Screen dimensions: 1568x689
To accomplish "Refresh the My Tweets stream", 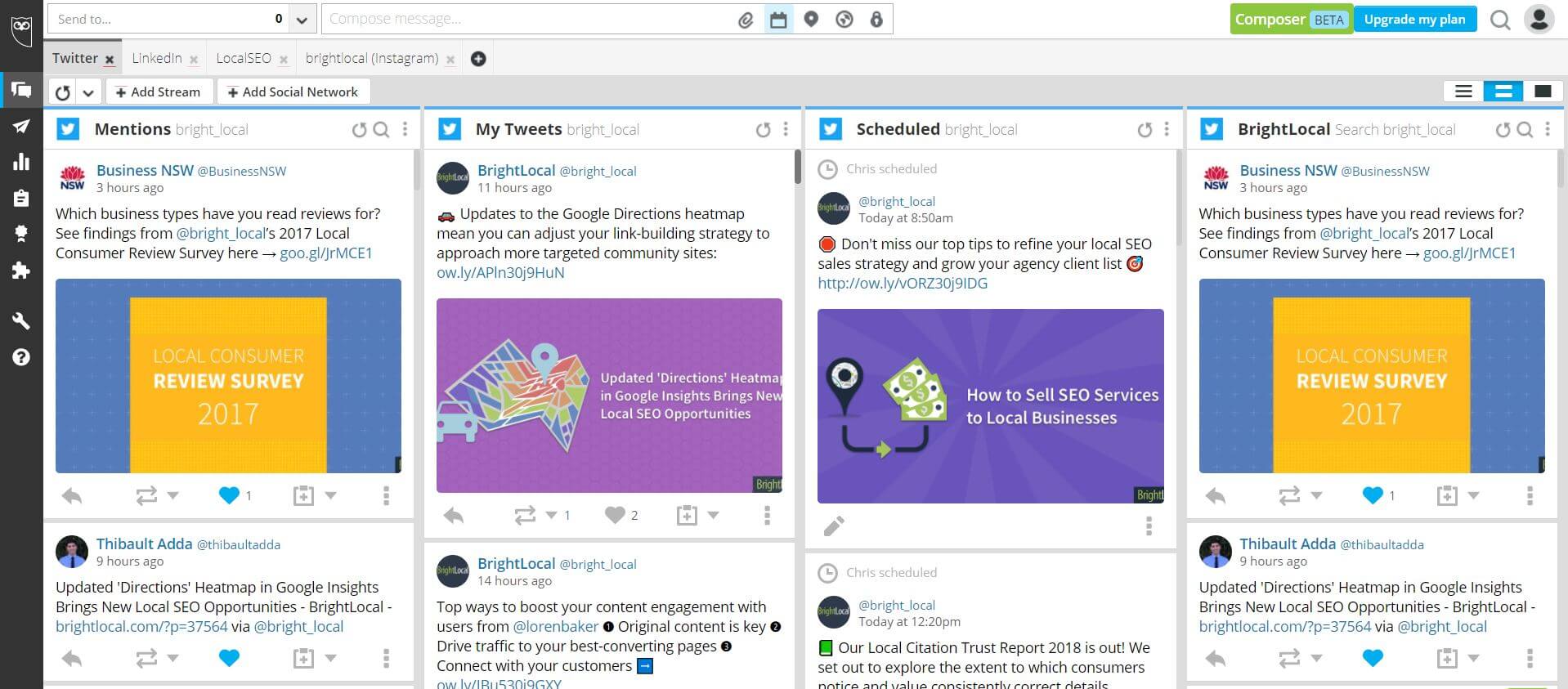I will [x=763, y=130].
